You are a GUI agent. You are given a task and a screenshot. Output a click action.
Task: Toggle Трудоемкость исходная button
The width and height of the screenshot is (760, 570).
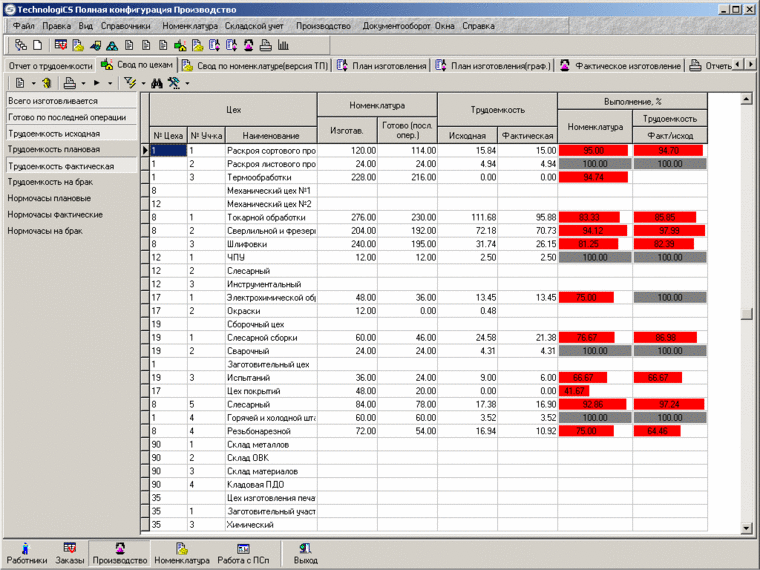click(x=71, y=133)
